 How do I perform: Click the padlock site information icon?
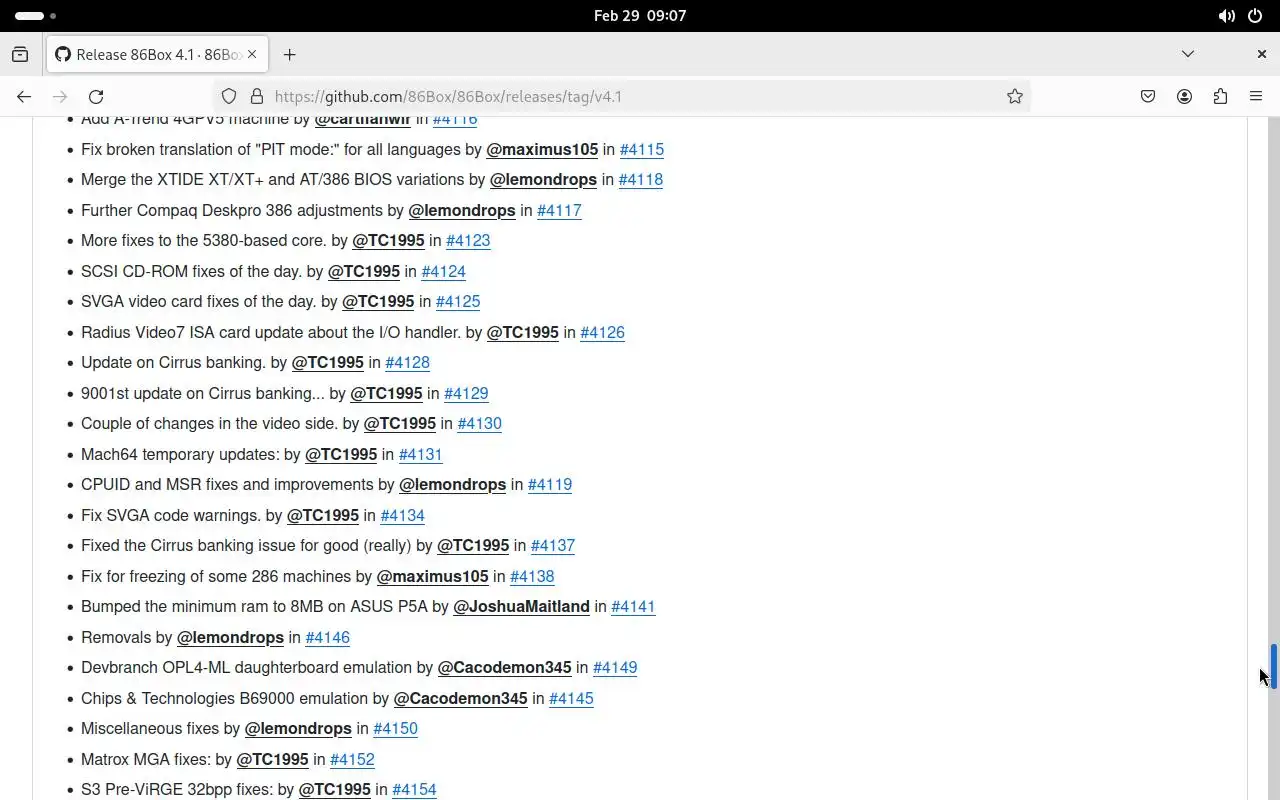[x=257, y=96]
